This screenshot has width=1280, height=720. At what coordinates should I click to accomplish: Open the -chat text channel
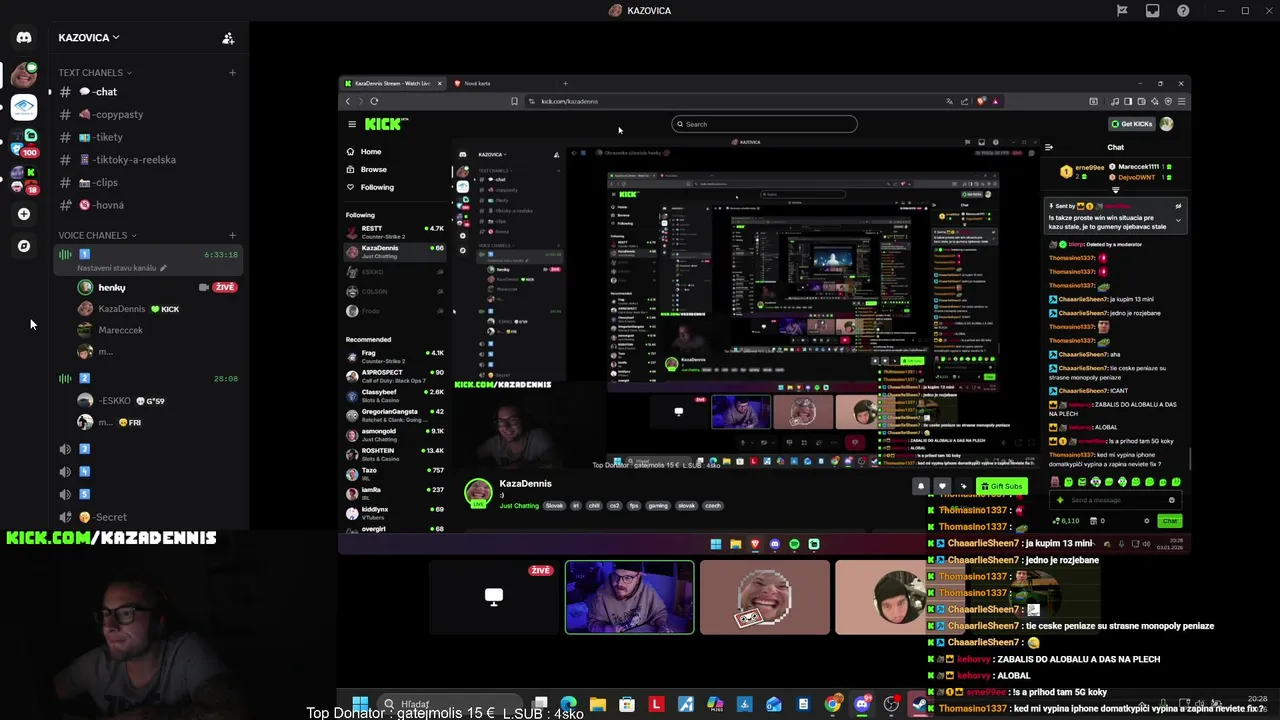(x=149, y=92)
